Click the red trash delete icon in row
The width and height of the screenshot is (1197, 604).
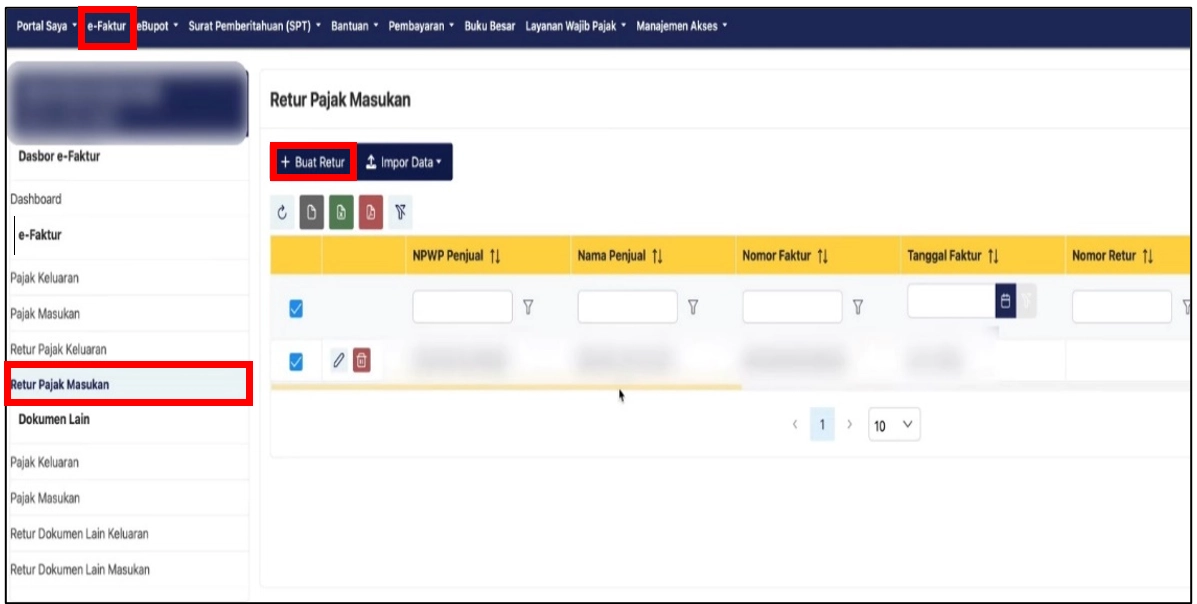pyautogui.click(x=362, y=360)
